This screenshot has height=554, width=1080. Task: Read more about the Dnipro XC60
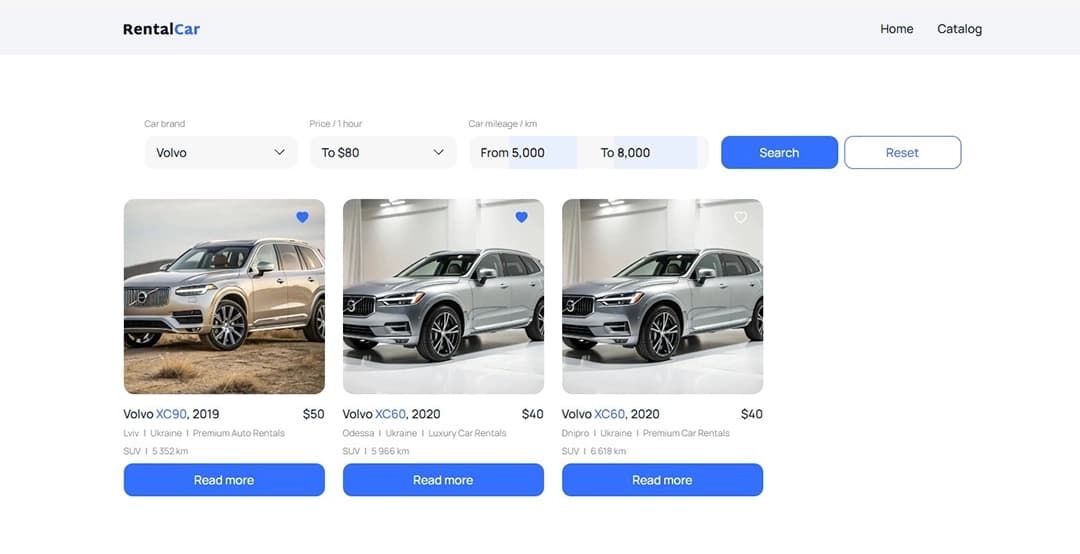662,480
